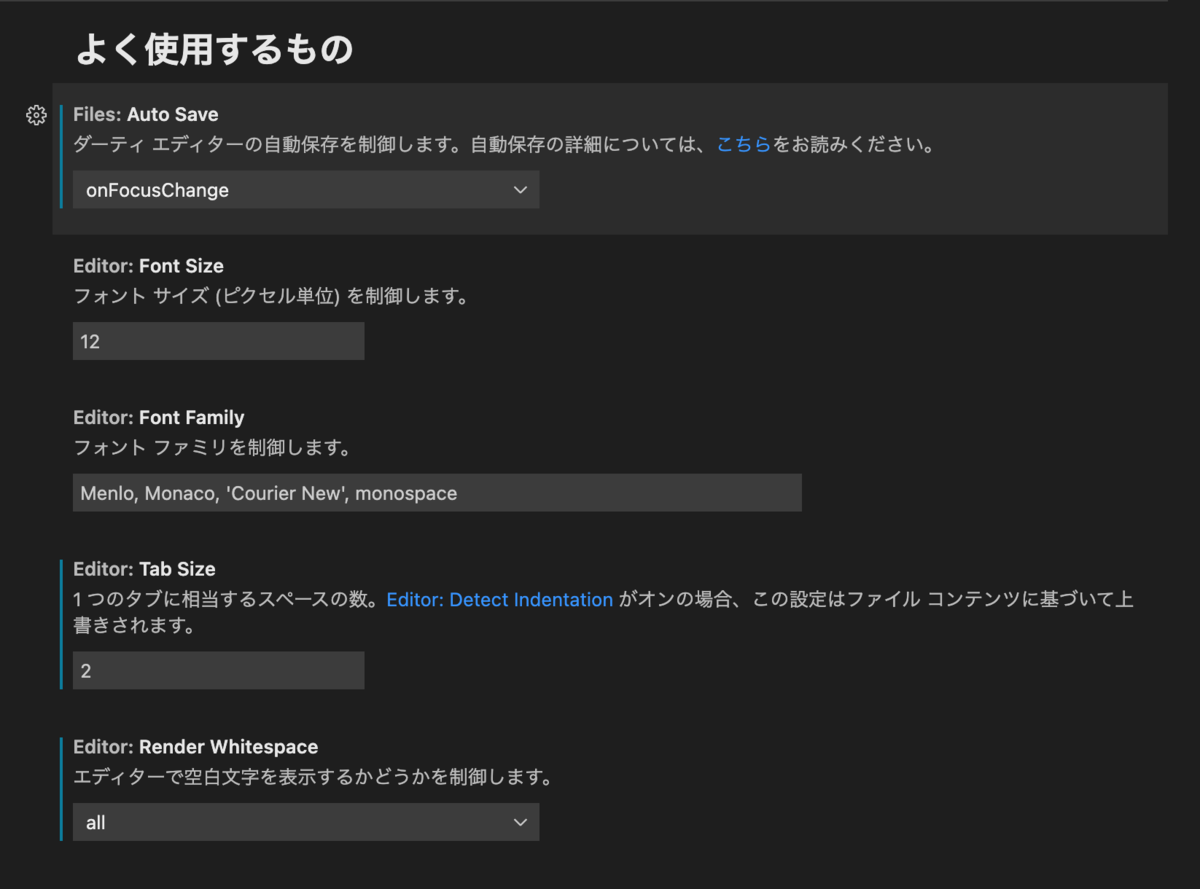Click the Editor: Font Family setting title

[159, 417]
